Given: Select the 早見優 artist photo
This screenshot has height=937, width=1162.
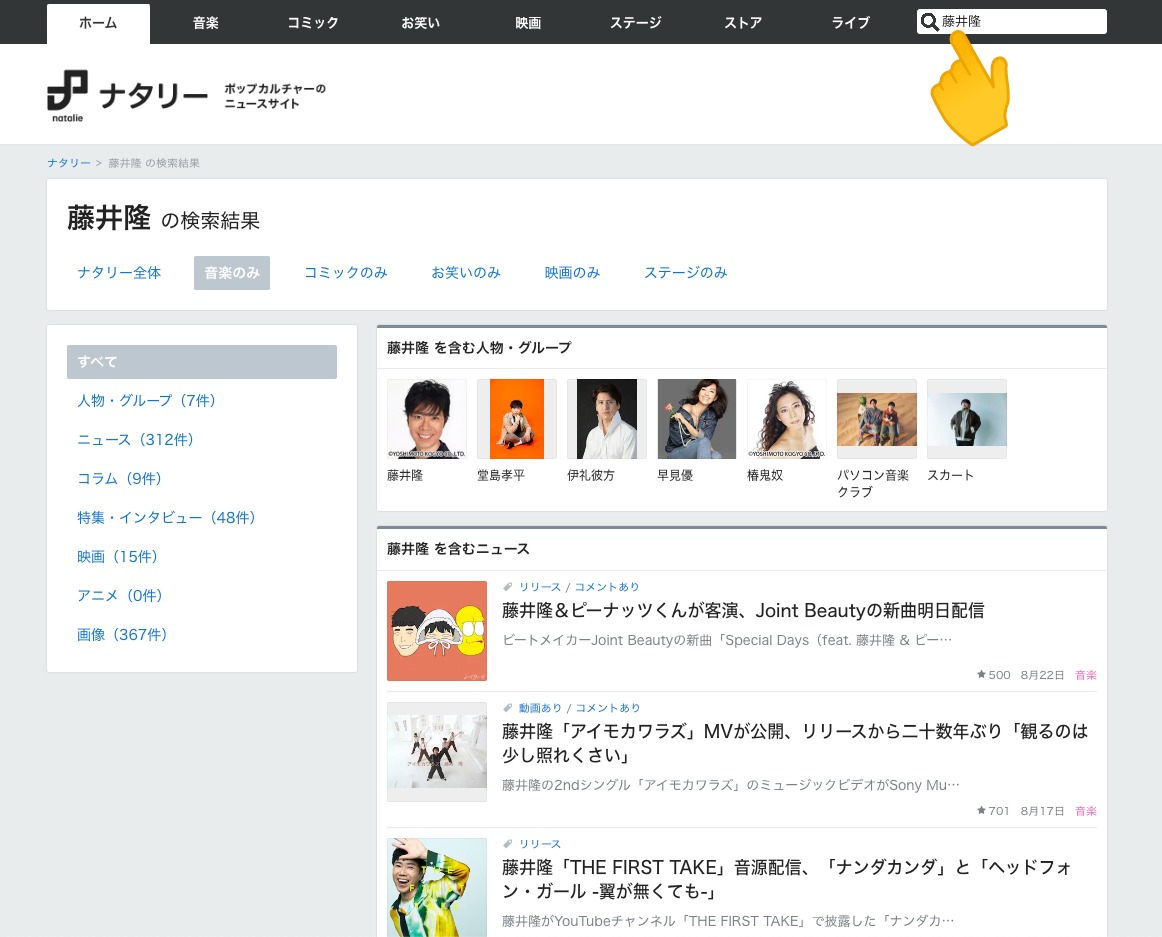Looking at the screenshot, I should pyautogui.click(x=696, y=419).
